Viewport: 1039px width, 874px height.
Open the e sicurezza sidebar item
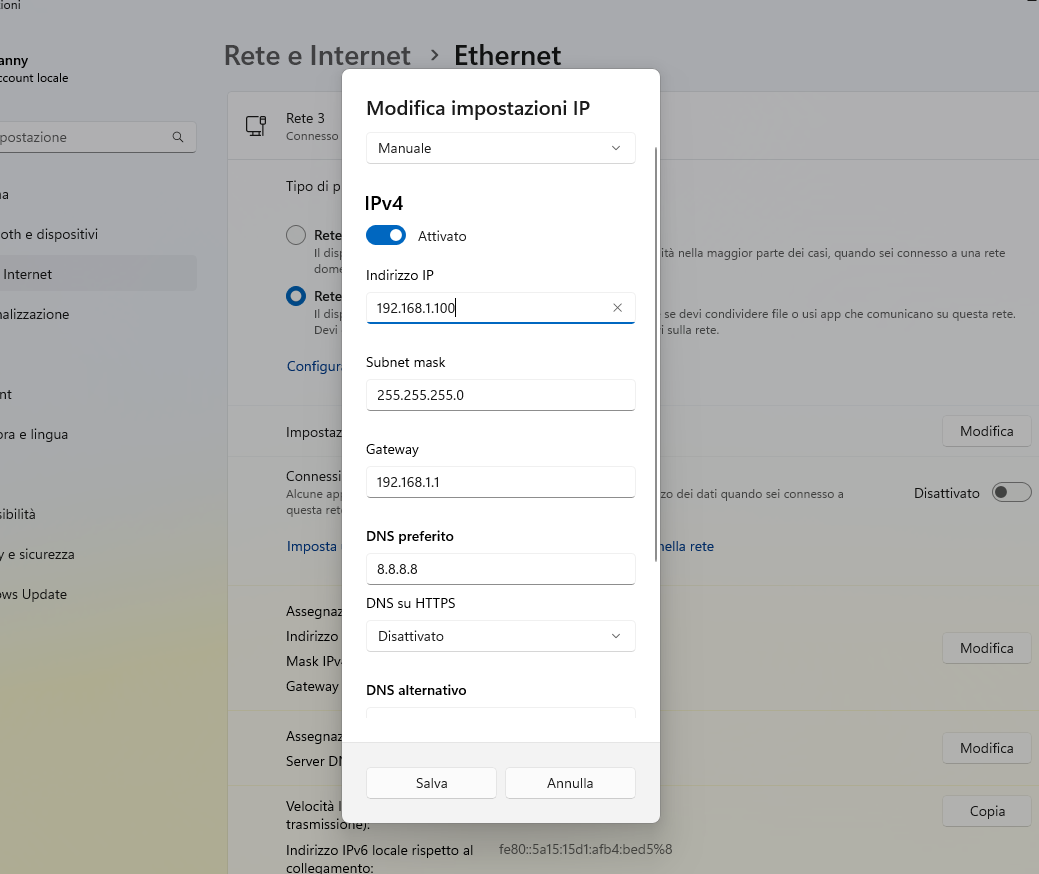coord(98,554)
